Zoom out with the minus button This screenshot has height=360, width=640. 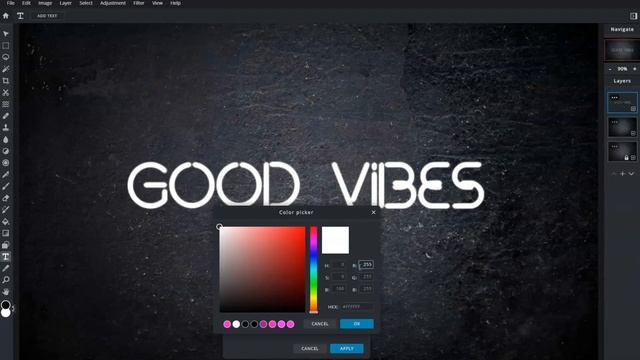610,69
